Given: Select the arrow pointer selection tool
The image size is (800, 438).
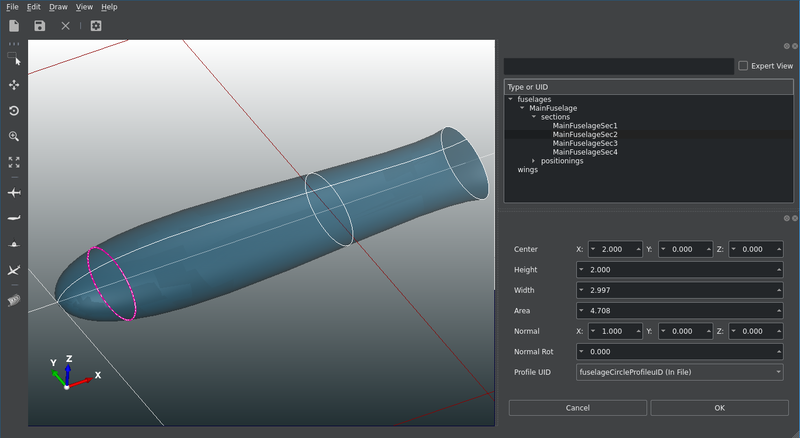Looking at the screenshot, I should pyautogui.click(x=15, y=60).
